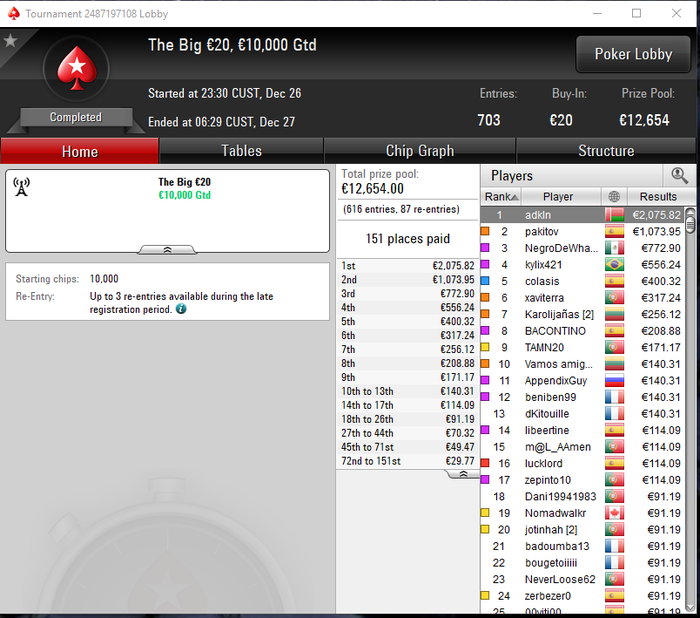Collapse the tournament info panel arrow
This screenshot has width=700, height=618.
tap(167, 250)
